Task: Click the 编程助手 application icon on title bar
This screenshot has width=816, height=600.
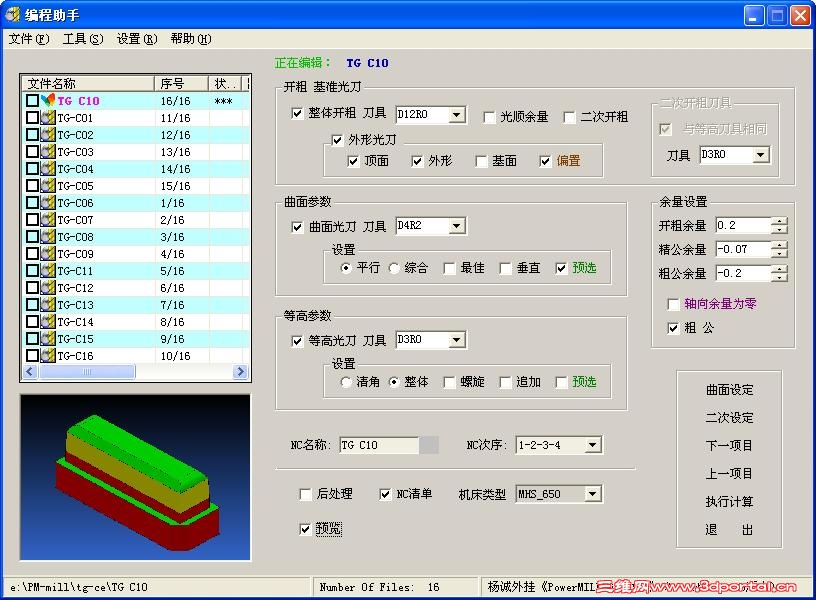Action: (x=11, y=14)
